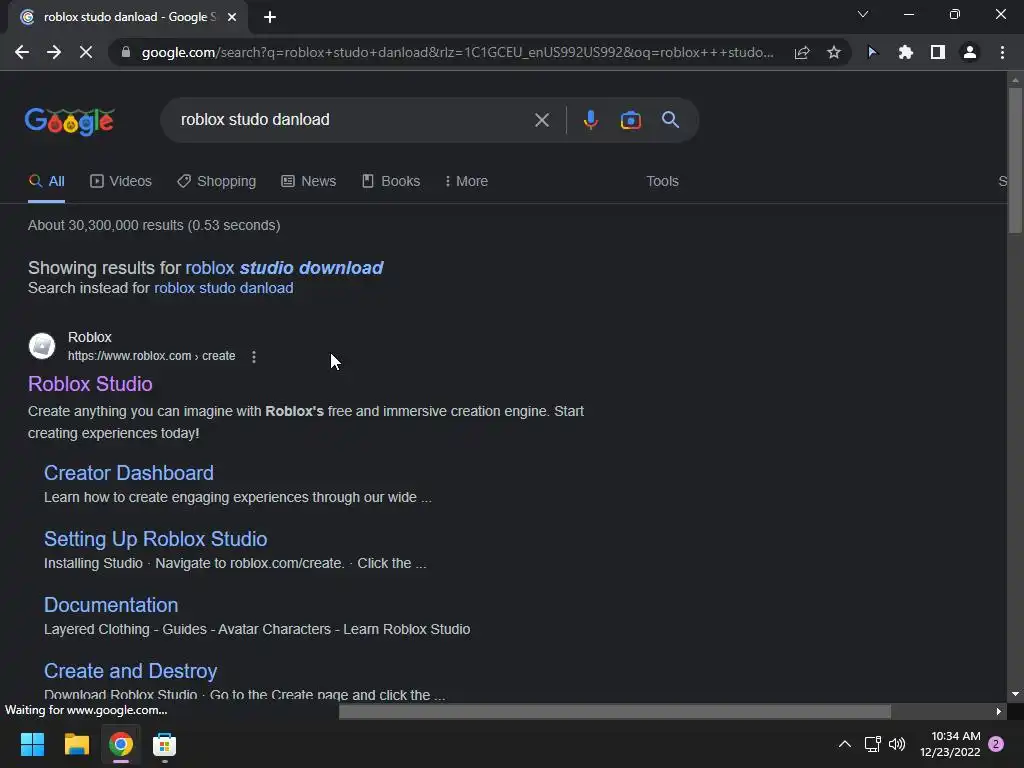This screenshot has height=768, width=1024.
Task: Open the Documentation sitelink
Action: [111, 605]
